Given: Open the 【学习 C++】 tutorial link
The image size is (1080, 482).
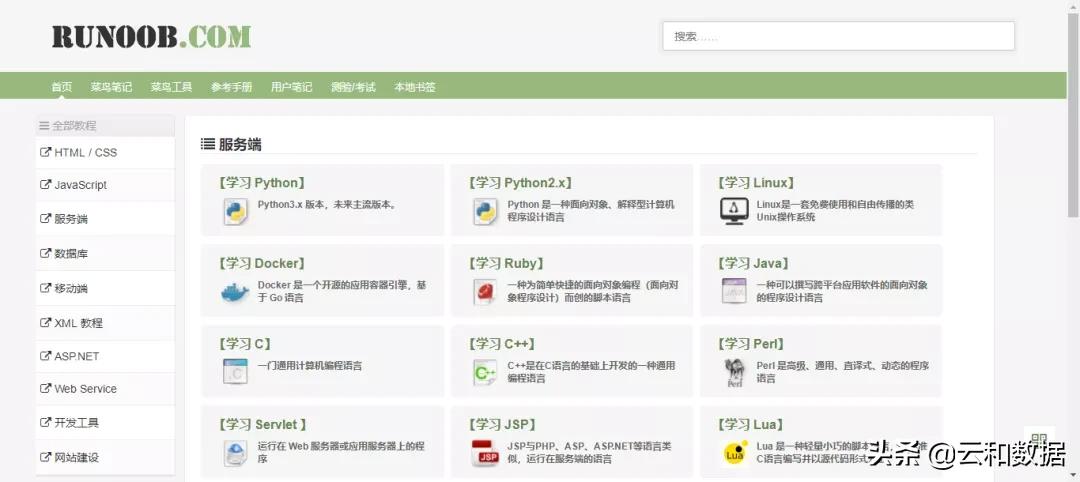Looking at the screenshot, I should coord(501,344).
